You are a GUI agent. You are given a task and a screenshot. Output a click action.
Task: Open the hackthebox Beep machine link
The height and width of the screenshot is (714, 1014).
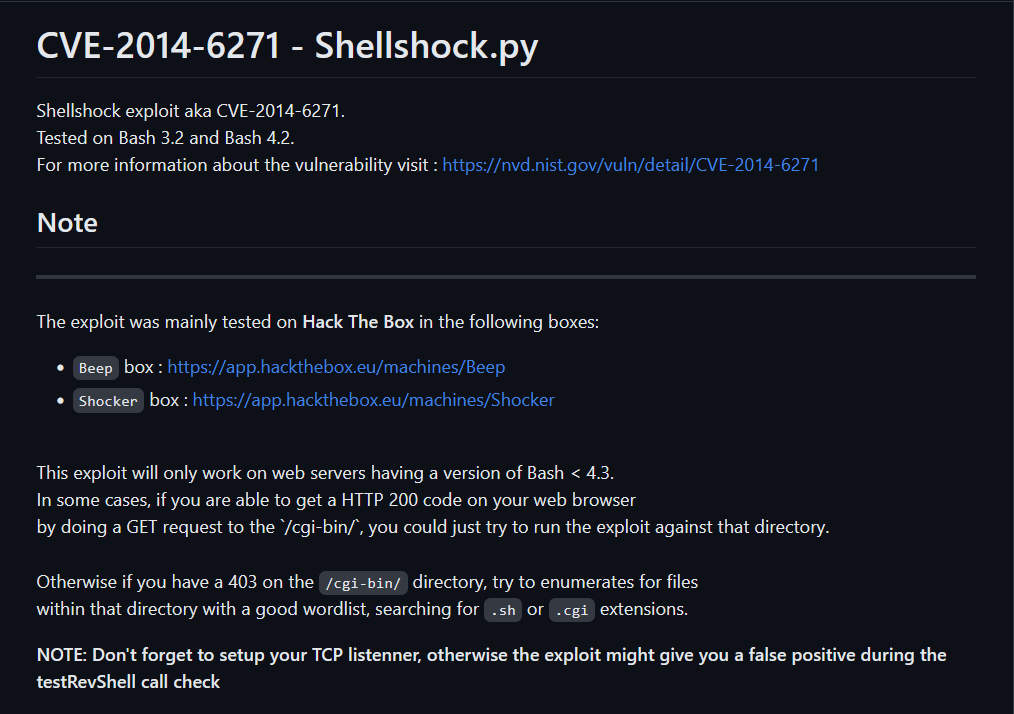pos(336,367)
